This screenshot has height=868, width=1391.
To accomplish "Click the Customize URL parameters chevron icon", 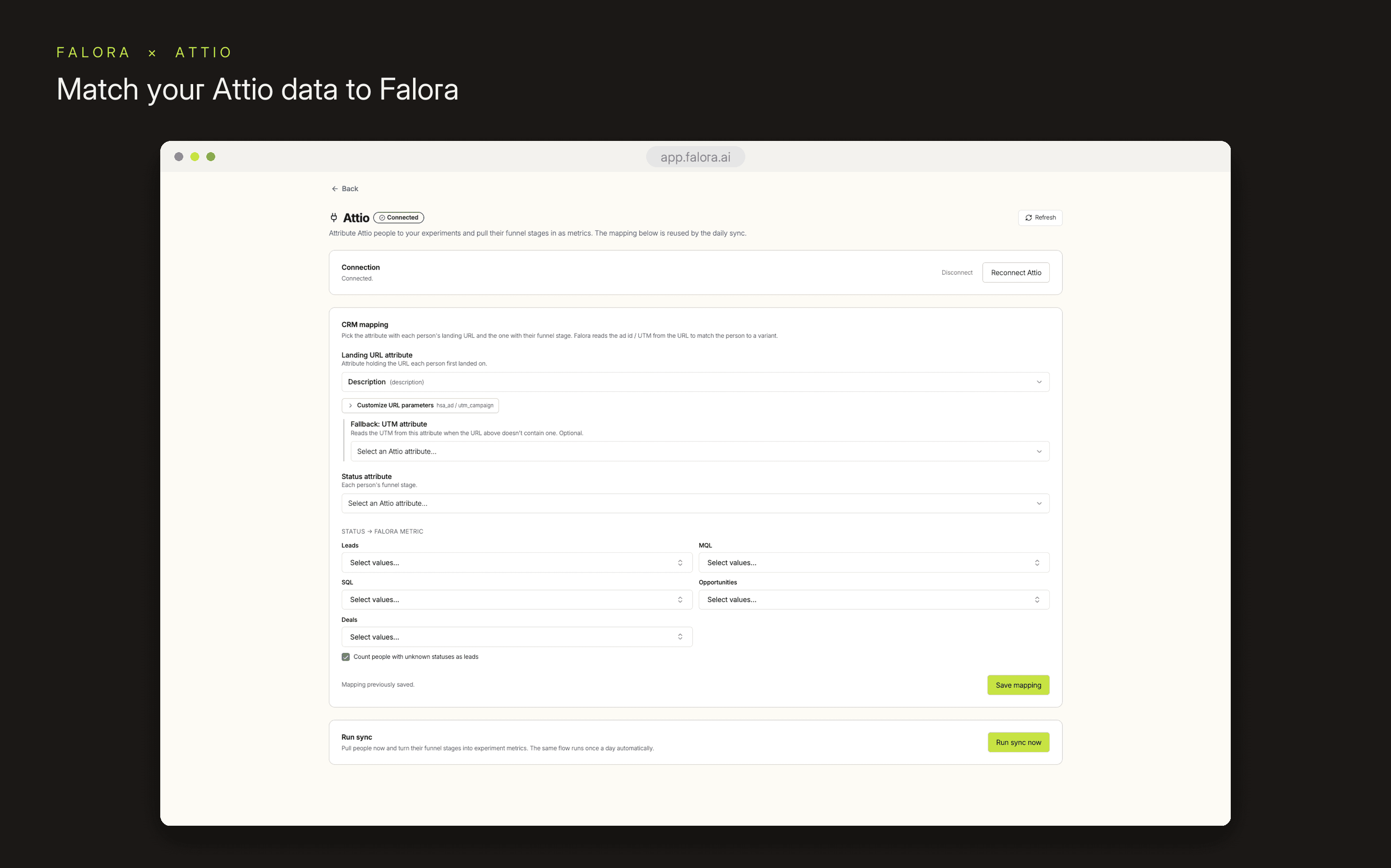I will point(350,405).
